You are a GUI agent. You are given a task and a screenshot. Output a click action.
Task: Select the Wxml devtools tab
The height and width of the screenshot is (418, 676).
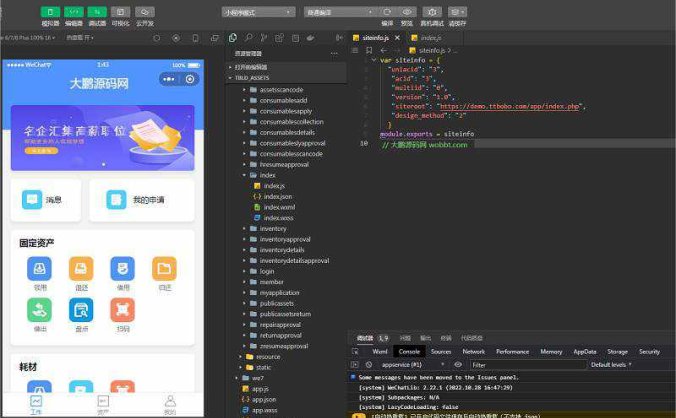tap(380, 352)
